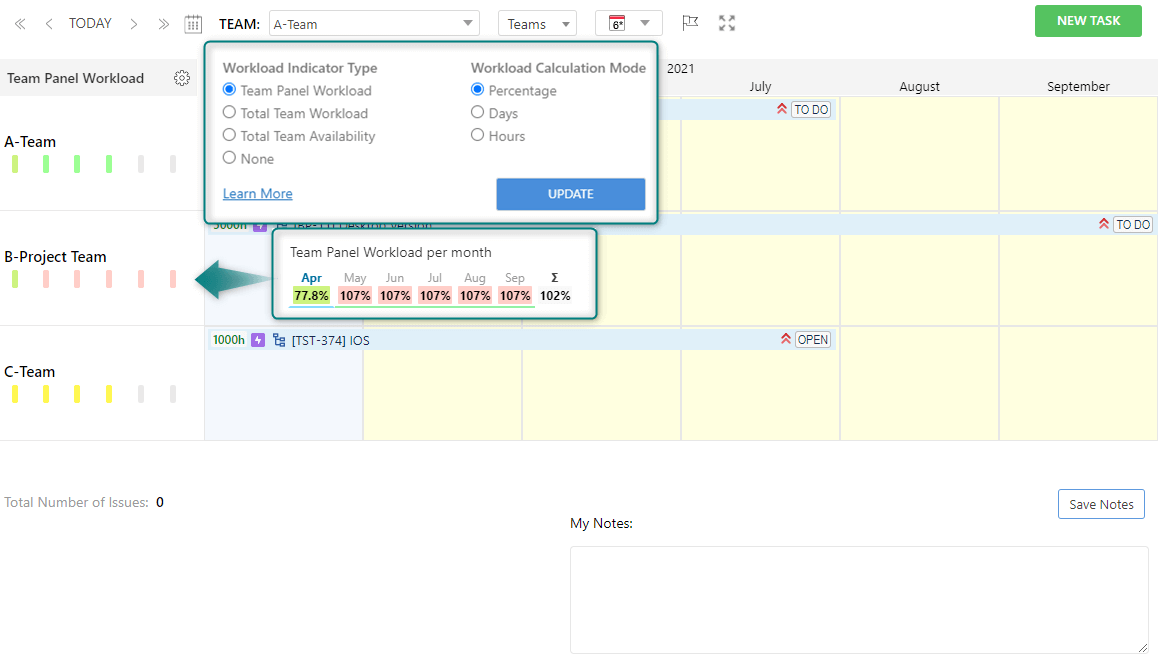Viewport: 1170px width, 659px height.
Task: Click the flag milestone icon in the toolbar
Action: pos(690,23)
